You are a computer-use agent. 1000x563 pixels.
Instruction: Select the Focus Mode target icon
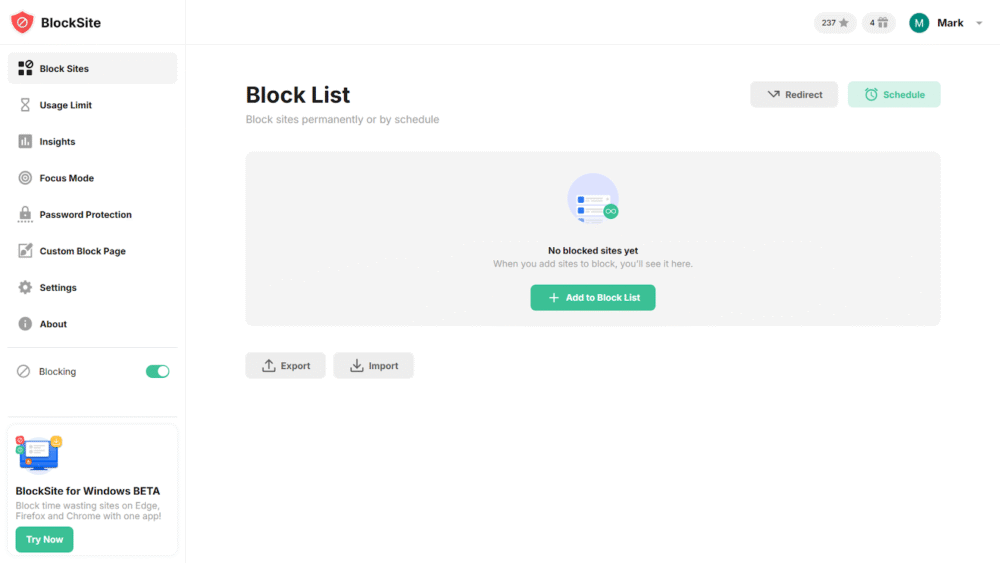pyautogui.click(x=25, y=178)
